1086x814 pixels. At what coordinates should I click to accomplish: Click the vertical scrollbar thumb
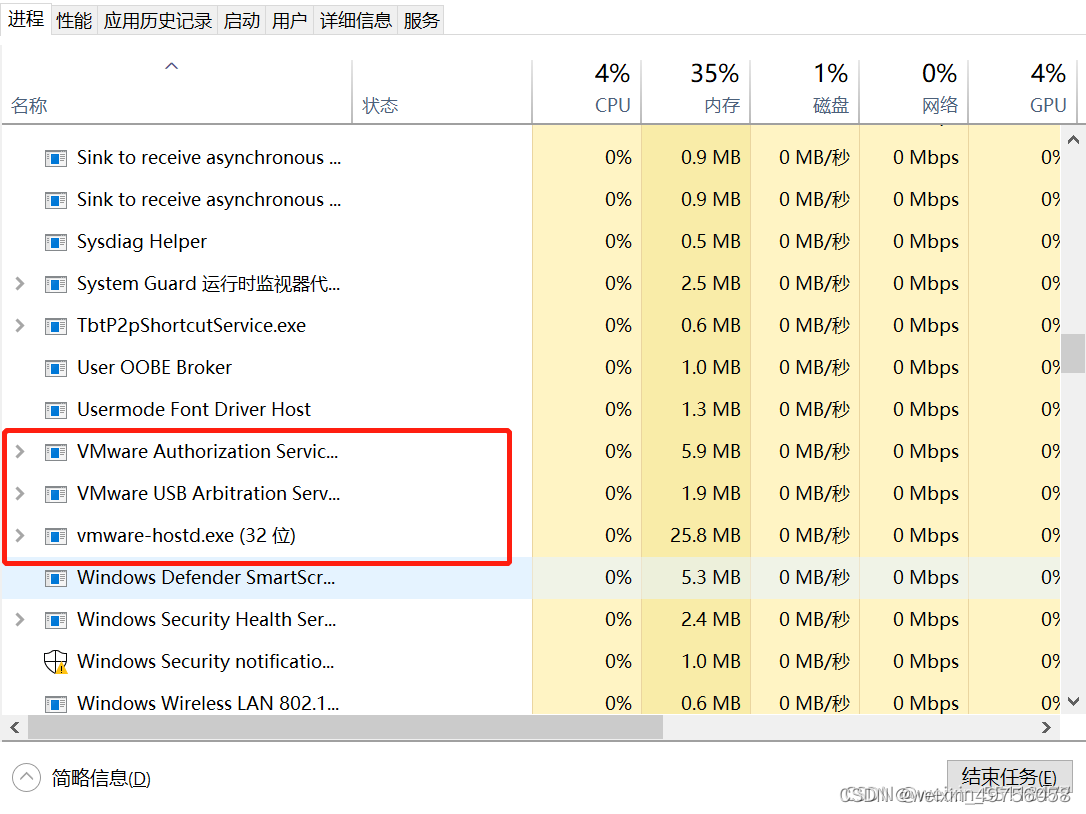tap(1074, 353)
